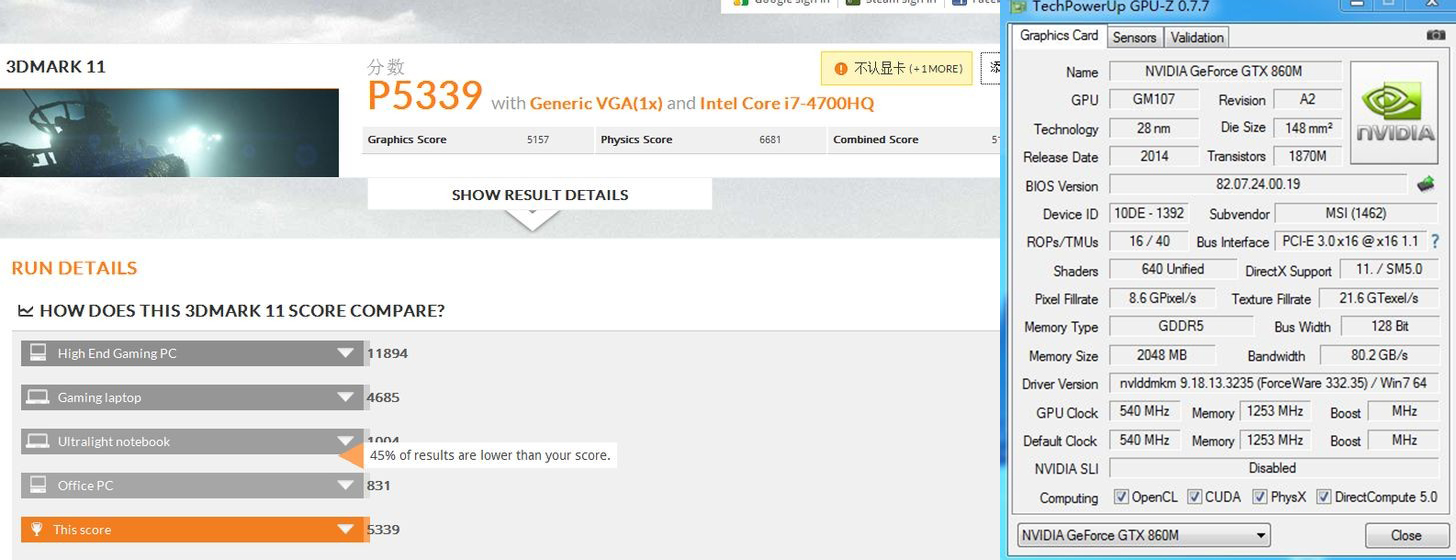The width and height of the screenshot is (1456, 560).
Task: Click the Gaming laptop row icon
Action: pos(38,397)
